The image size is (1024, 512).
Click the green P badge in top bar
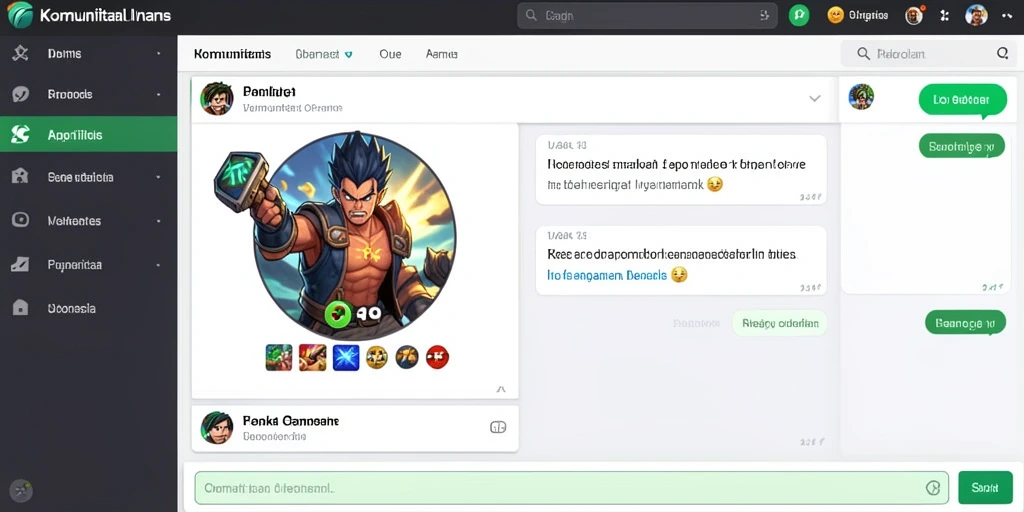tap(799, 15)
